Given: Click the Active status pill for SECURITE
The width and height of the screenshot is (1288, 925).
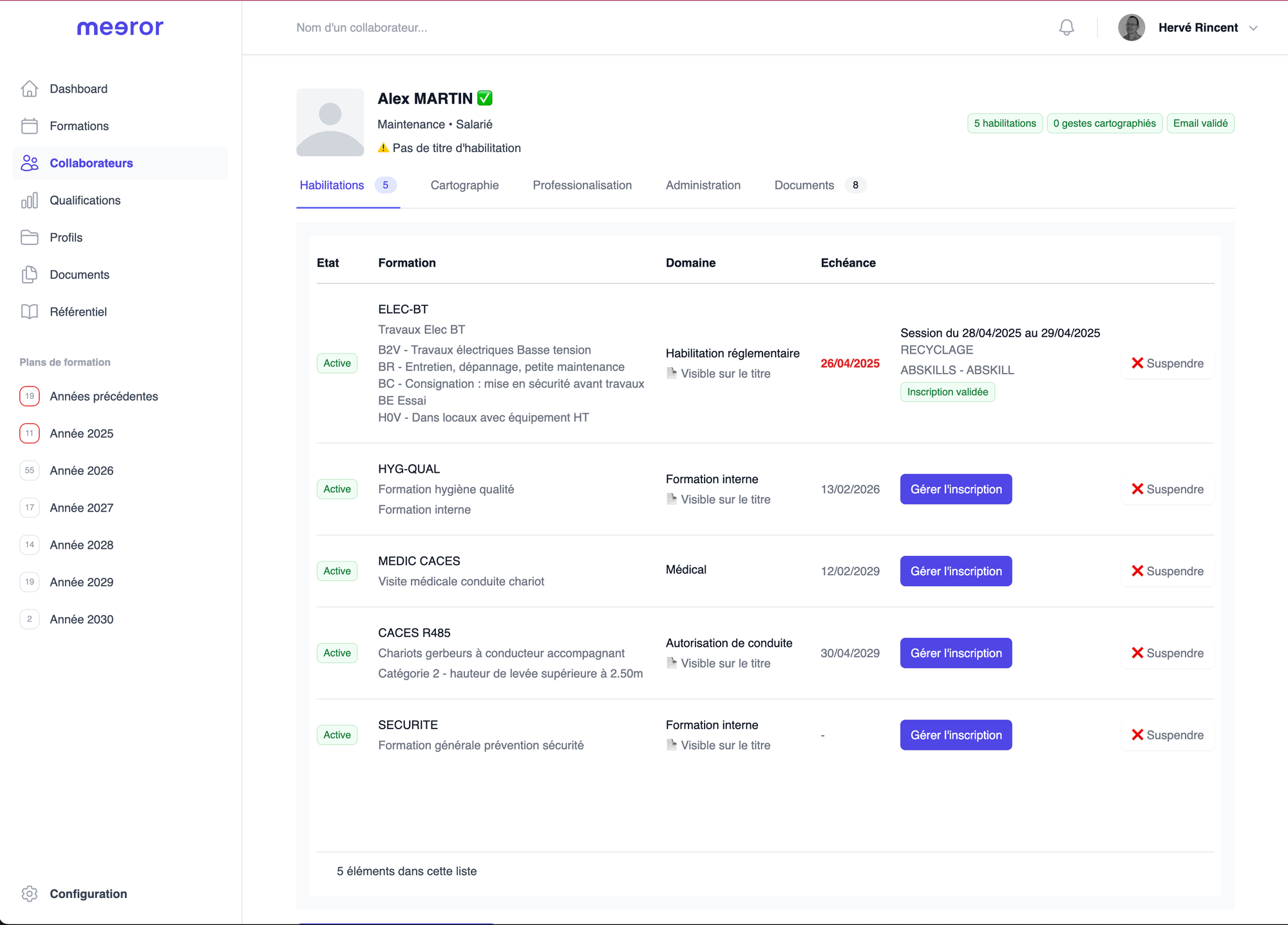Looking at the screenshot, I should point(337,735).
